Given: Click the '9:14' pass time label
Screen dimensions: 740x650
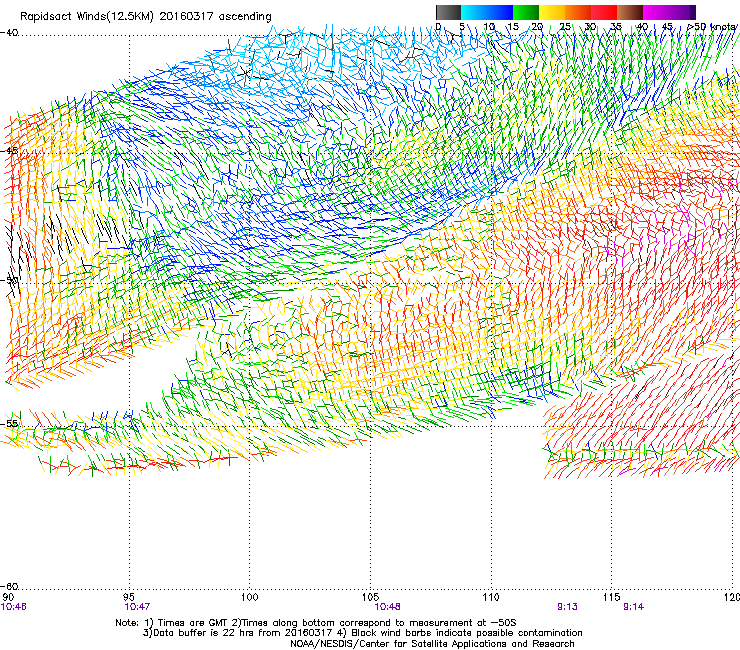Looking at the screenshot, I should [633, 607].
